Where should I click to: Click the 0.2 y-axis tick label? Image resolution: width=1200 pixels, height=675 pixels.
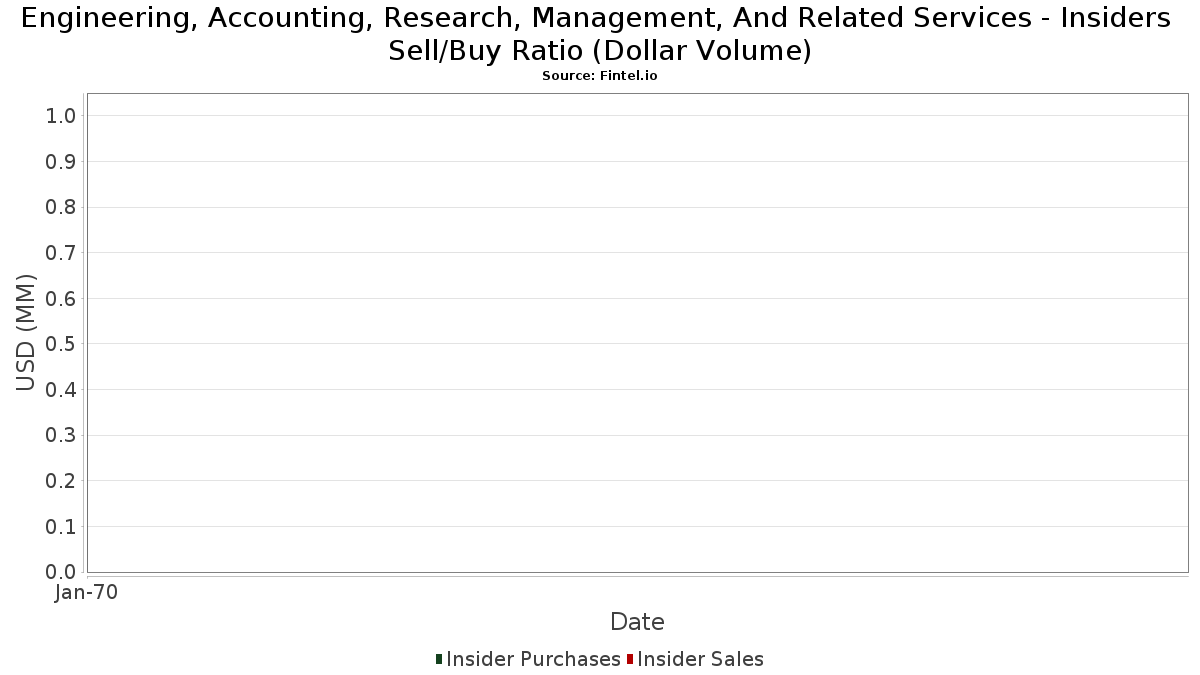click(61, 481)
